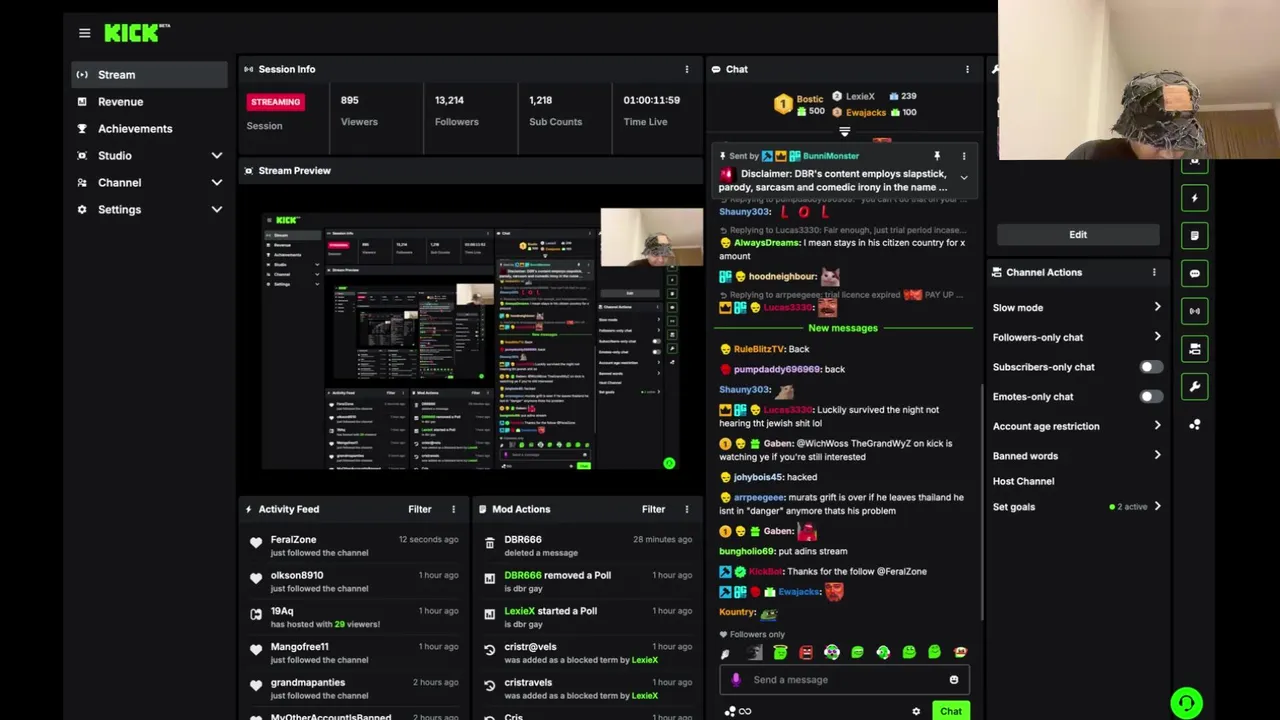Click Host Channel action
The image size is (1280, 720).
coord(1023,481)
